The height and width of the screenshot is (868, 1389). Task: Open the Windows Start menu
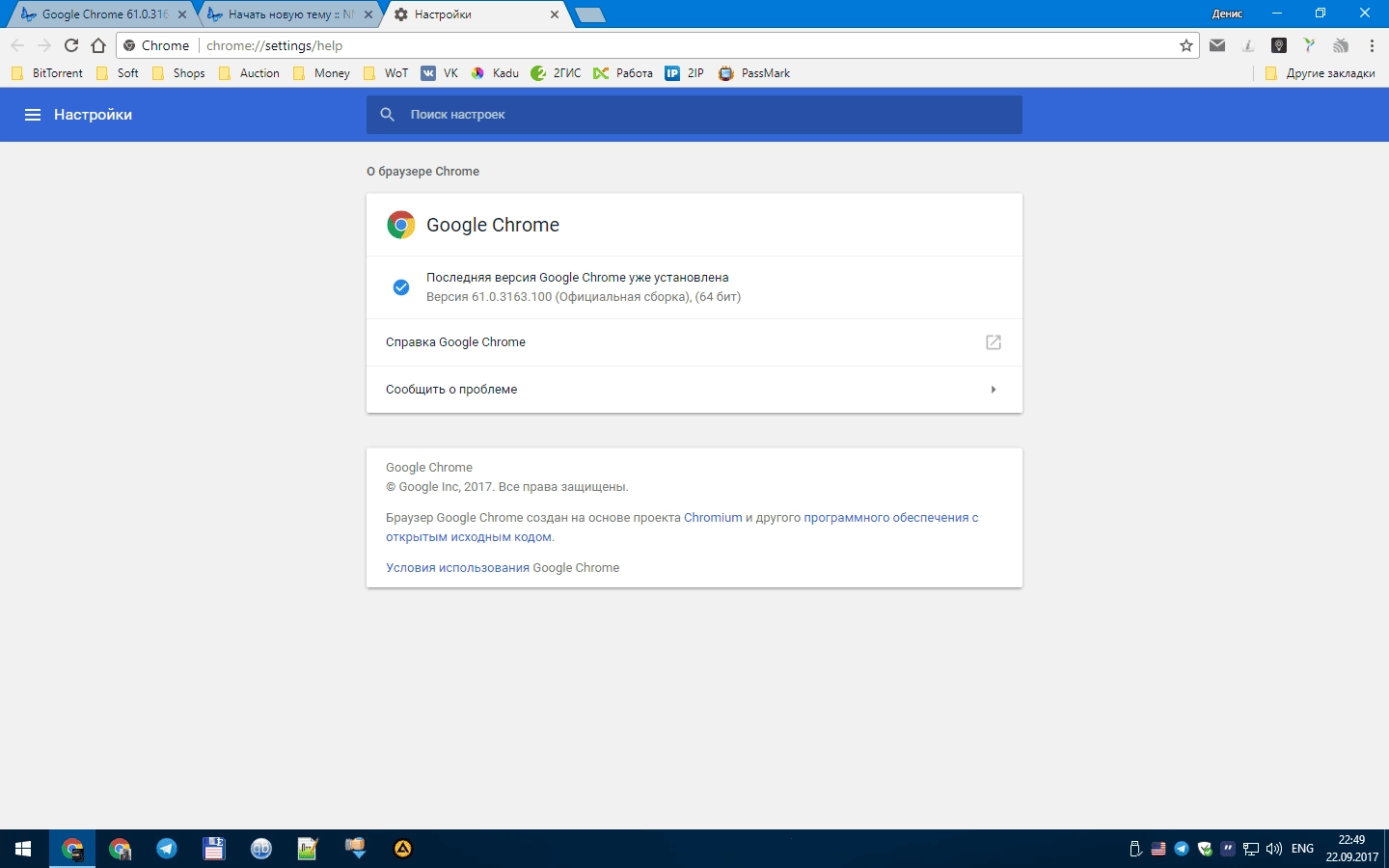[23, 849]
